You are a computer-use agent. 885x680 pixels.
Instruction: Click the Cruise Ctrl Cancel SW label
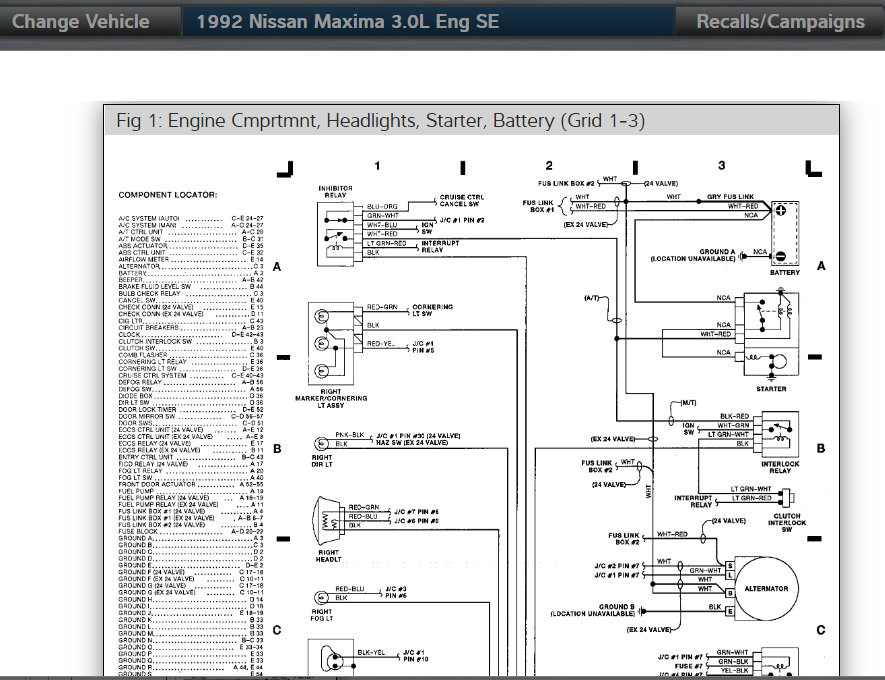point(461,202)
